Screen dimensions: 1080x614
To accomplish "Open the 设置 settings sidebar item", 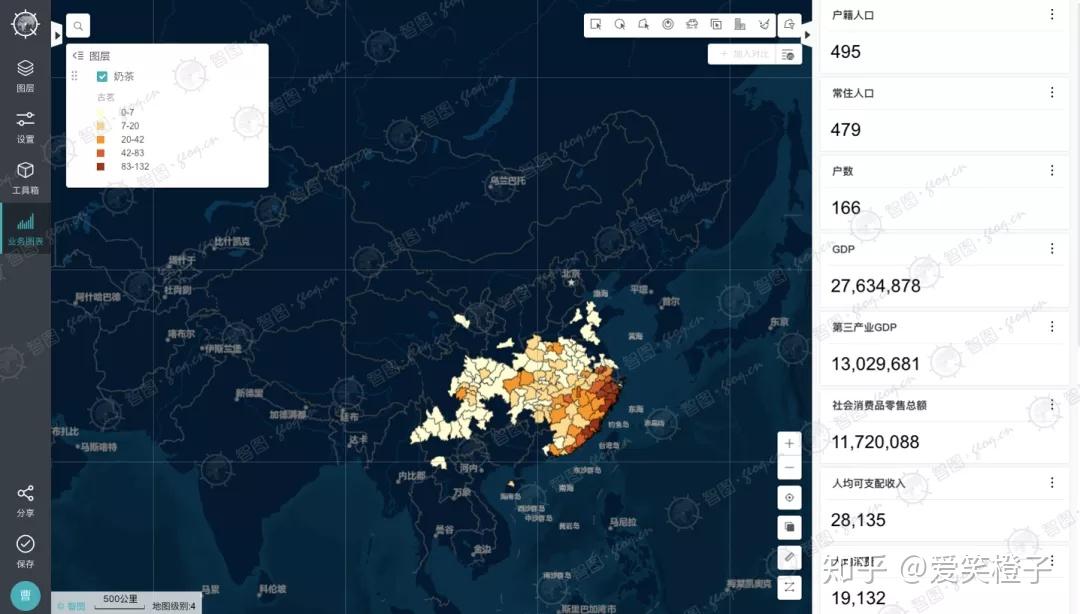I will [25, 127].
